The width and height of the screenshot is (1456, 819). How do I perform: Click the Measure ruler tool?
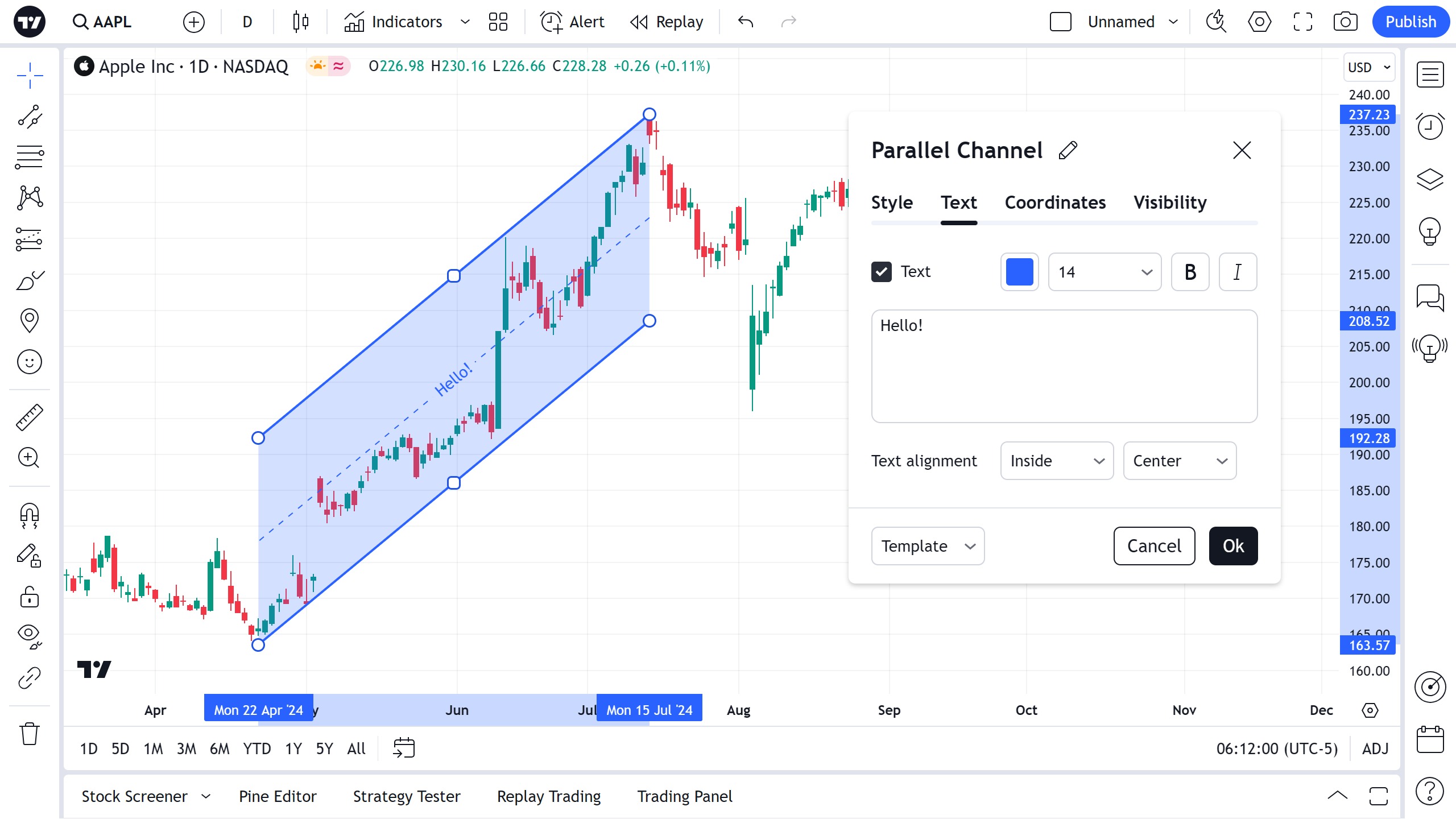click(29, 417)
